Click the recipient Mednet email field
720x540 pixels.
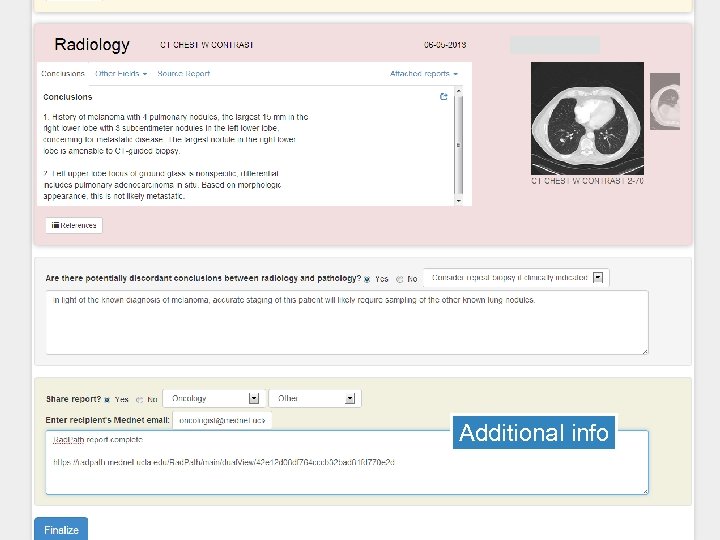pyautogui.click(x=222, y=420)
